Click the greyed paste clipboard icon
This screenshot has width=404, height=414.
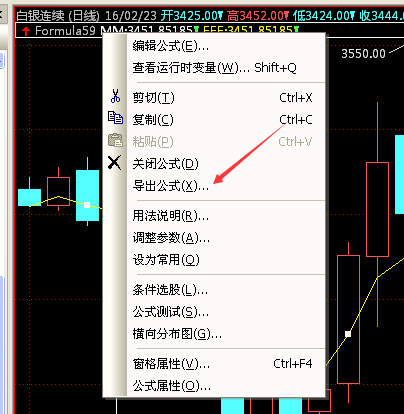point(115,140)
